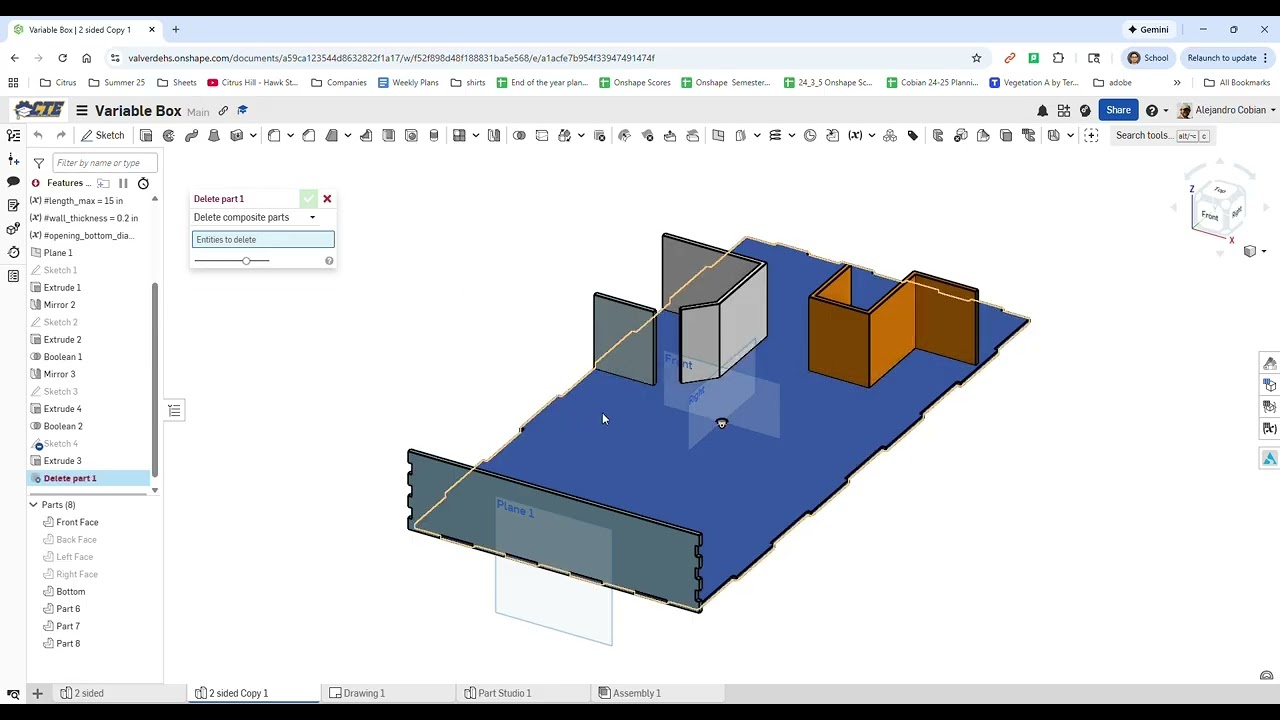Select the Sketch tool

coord(103,135)
